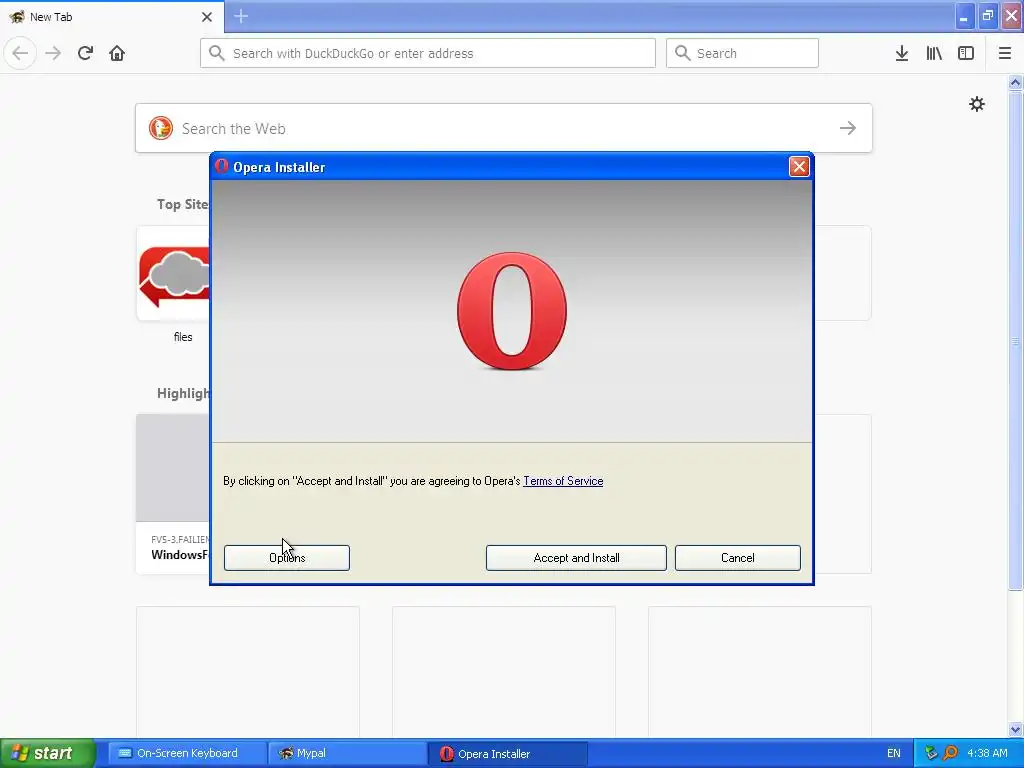Open the Library bookmarks icon
1024x768 pixels.
934,53
